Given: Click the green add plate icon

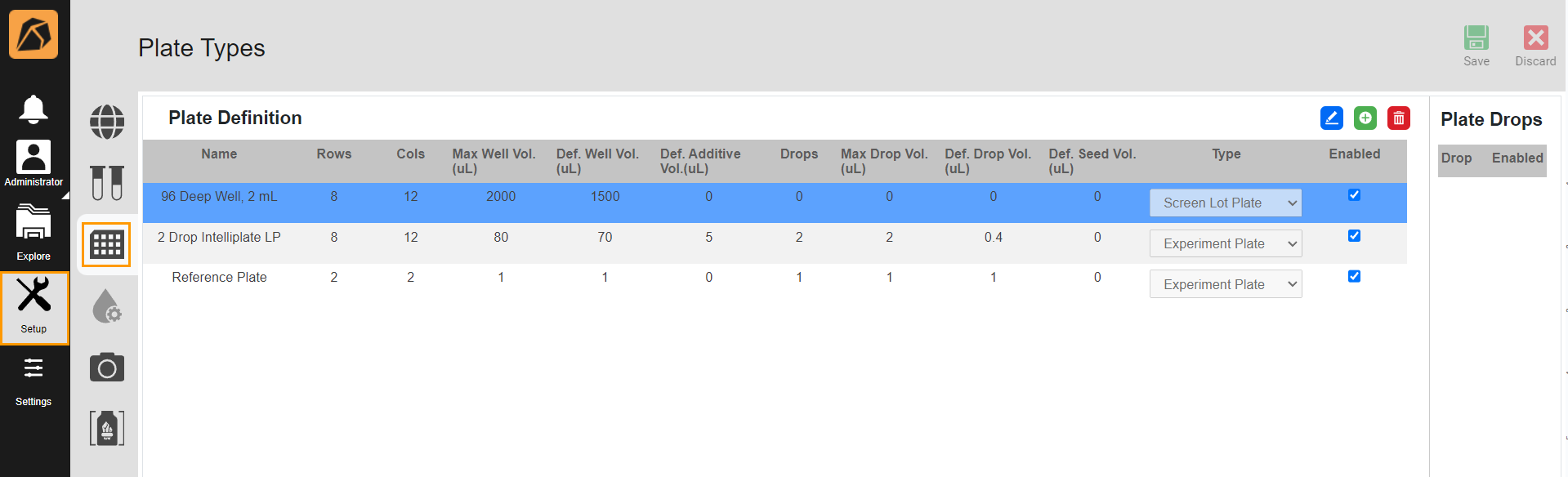Looking at the screenshot, I should 1365,118.
